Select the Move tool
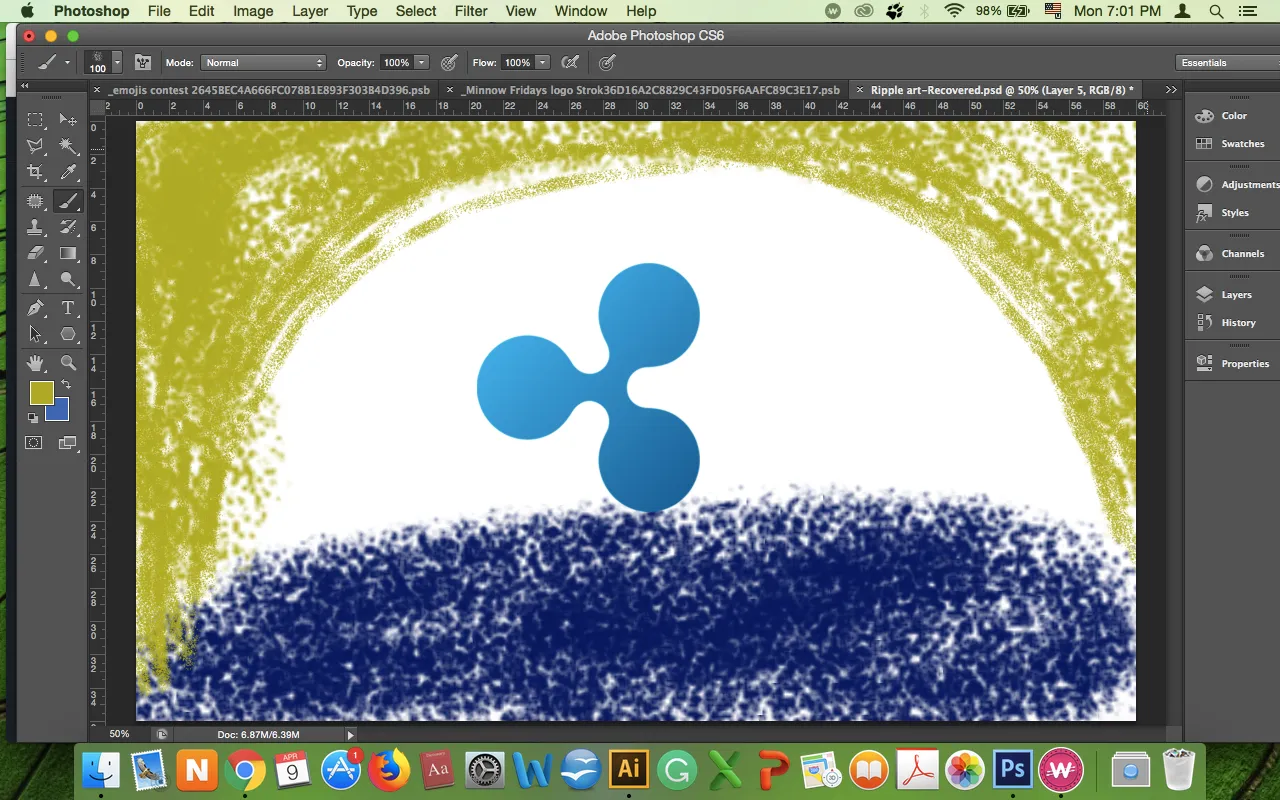 68,120
